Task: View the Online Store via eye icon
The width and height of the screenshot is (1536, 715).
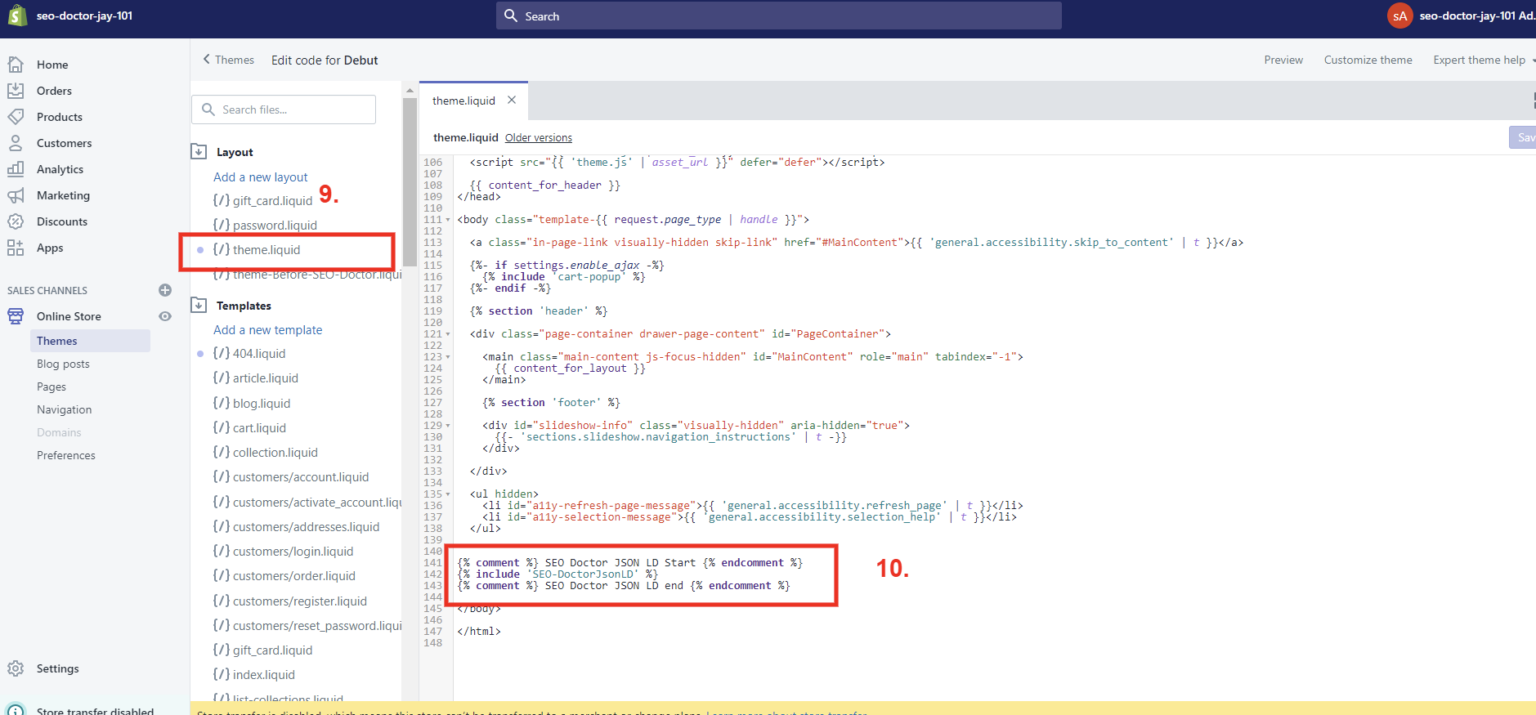Action: point(165,317)
